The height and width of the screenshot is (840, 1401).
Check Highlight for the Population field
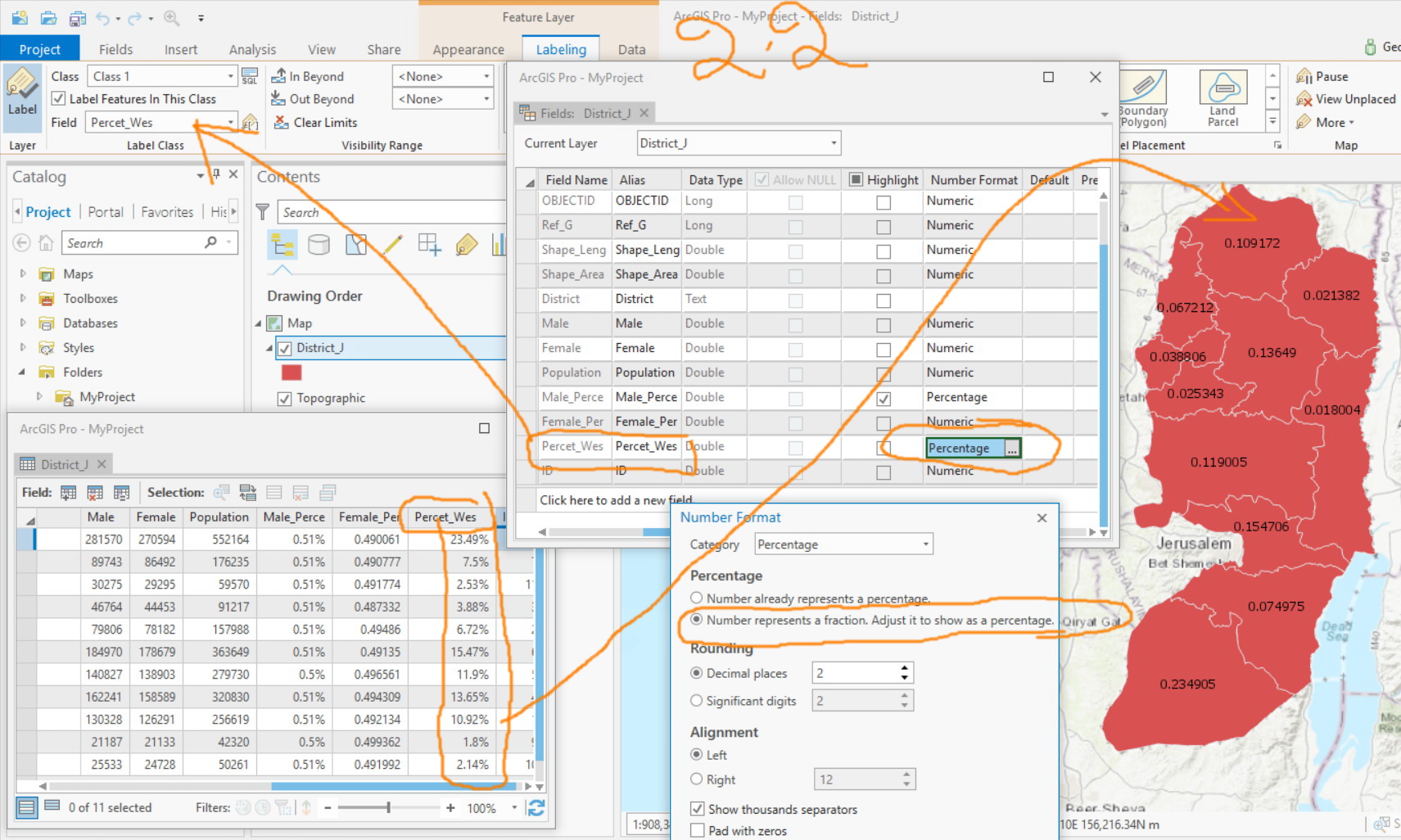tap(884, 374)
